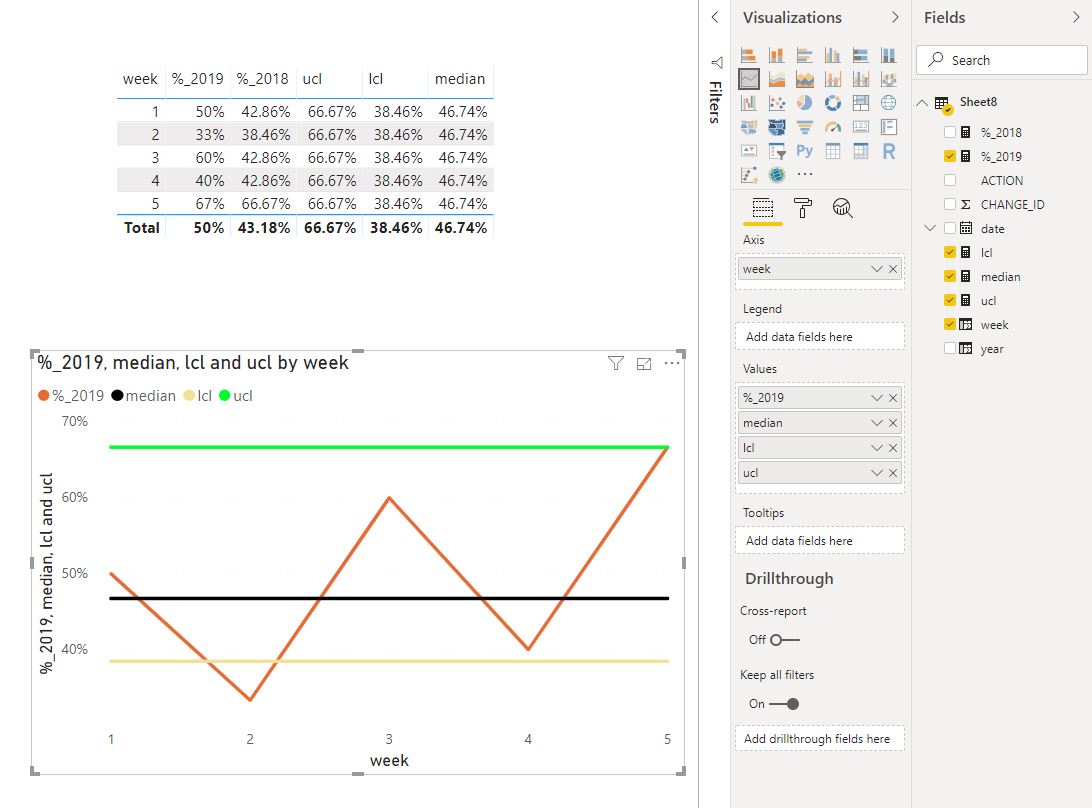The height and width of the screenshot is (808, 1092).
Task: Select the stacked column chart visual
Action: pyautogui.click(x=777, y=55)
